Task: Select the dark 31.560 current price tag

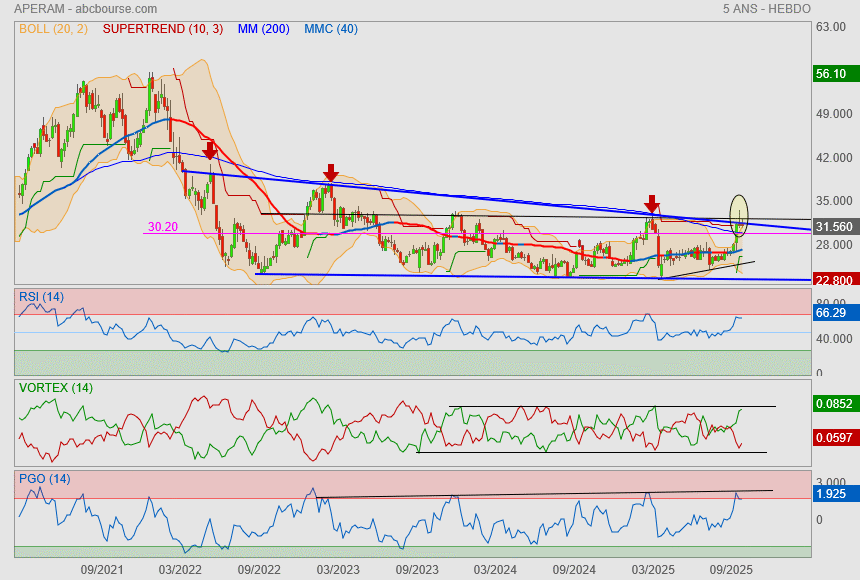Action: click(834, 227)
